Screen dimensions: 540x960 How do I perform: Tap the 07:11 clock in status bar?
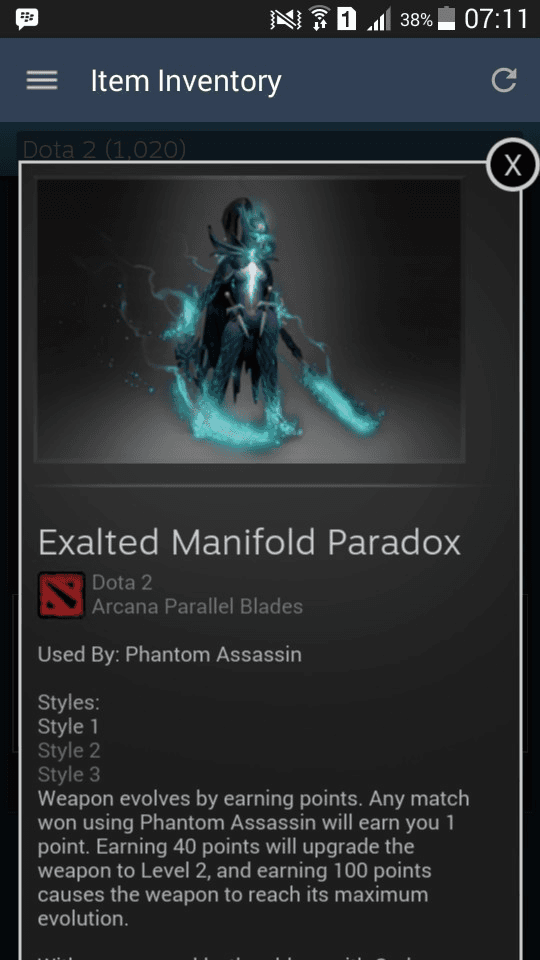[496, 20]
